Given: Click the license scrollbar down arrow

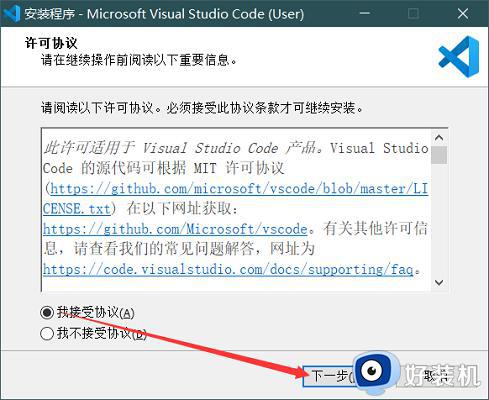Looking at the screenshot, I should tap(439, 283).
